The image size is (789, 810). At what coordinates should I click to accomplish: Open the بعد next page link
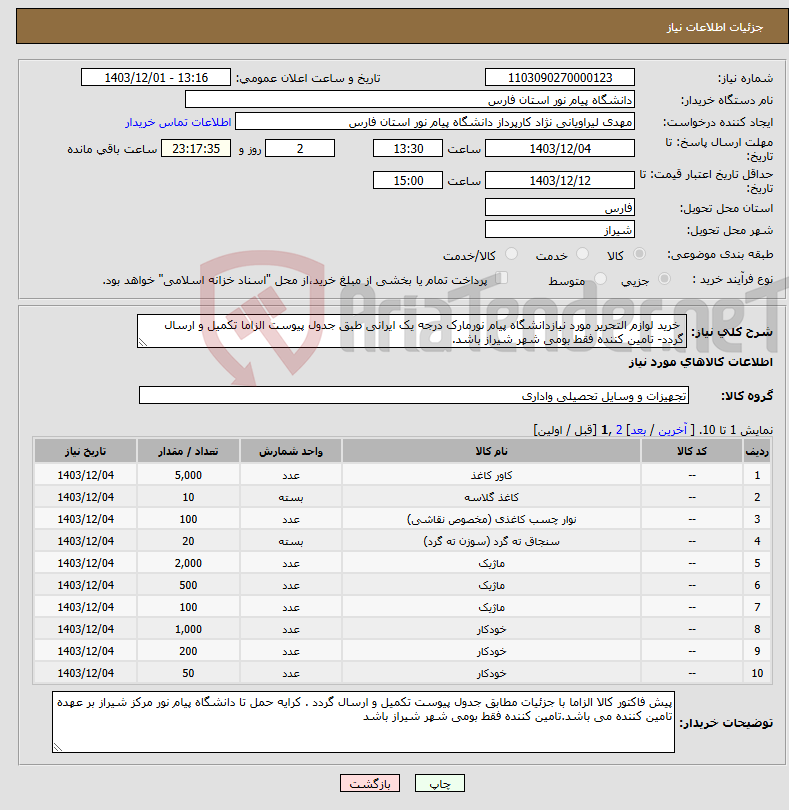[638, 430]
